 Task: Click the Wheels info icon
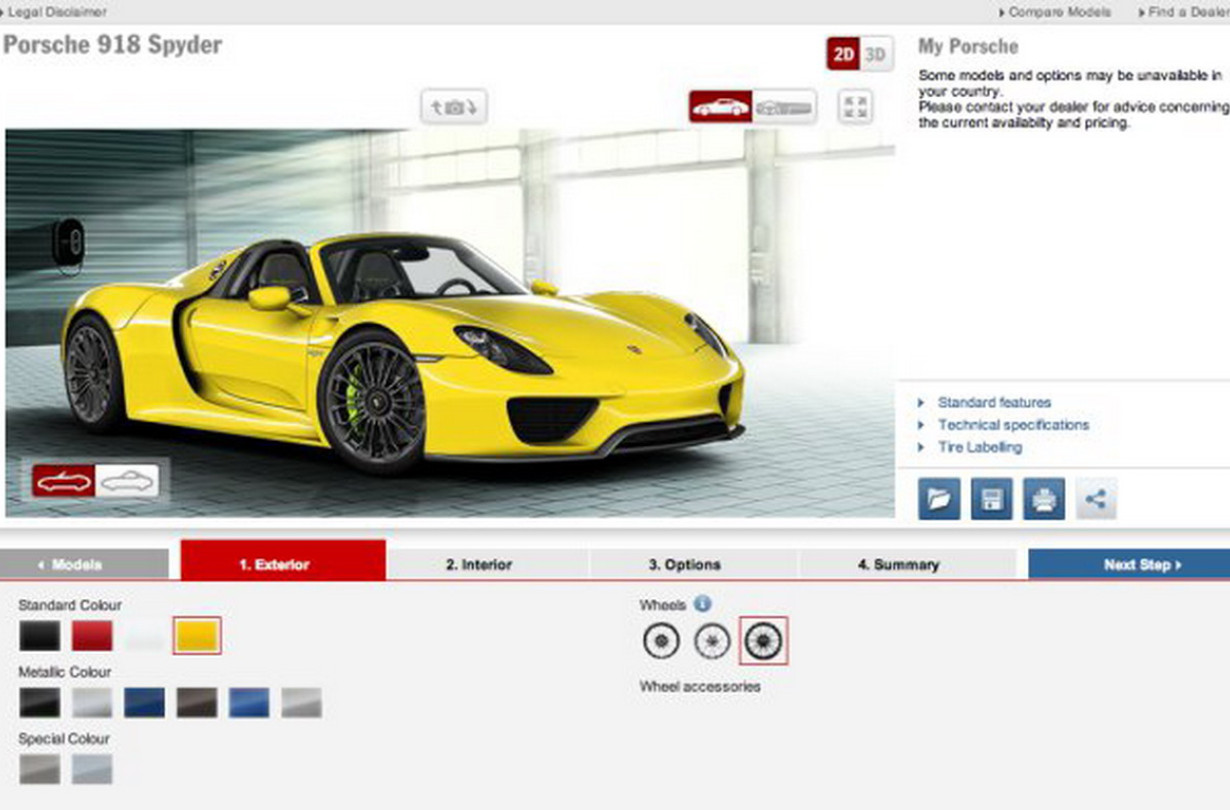(702, 604)
